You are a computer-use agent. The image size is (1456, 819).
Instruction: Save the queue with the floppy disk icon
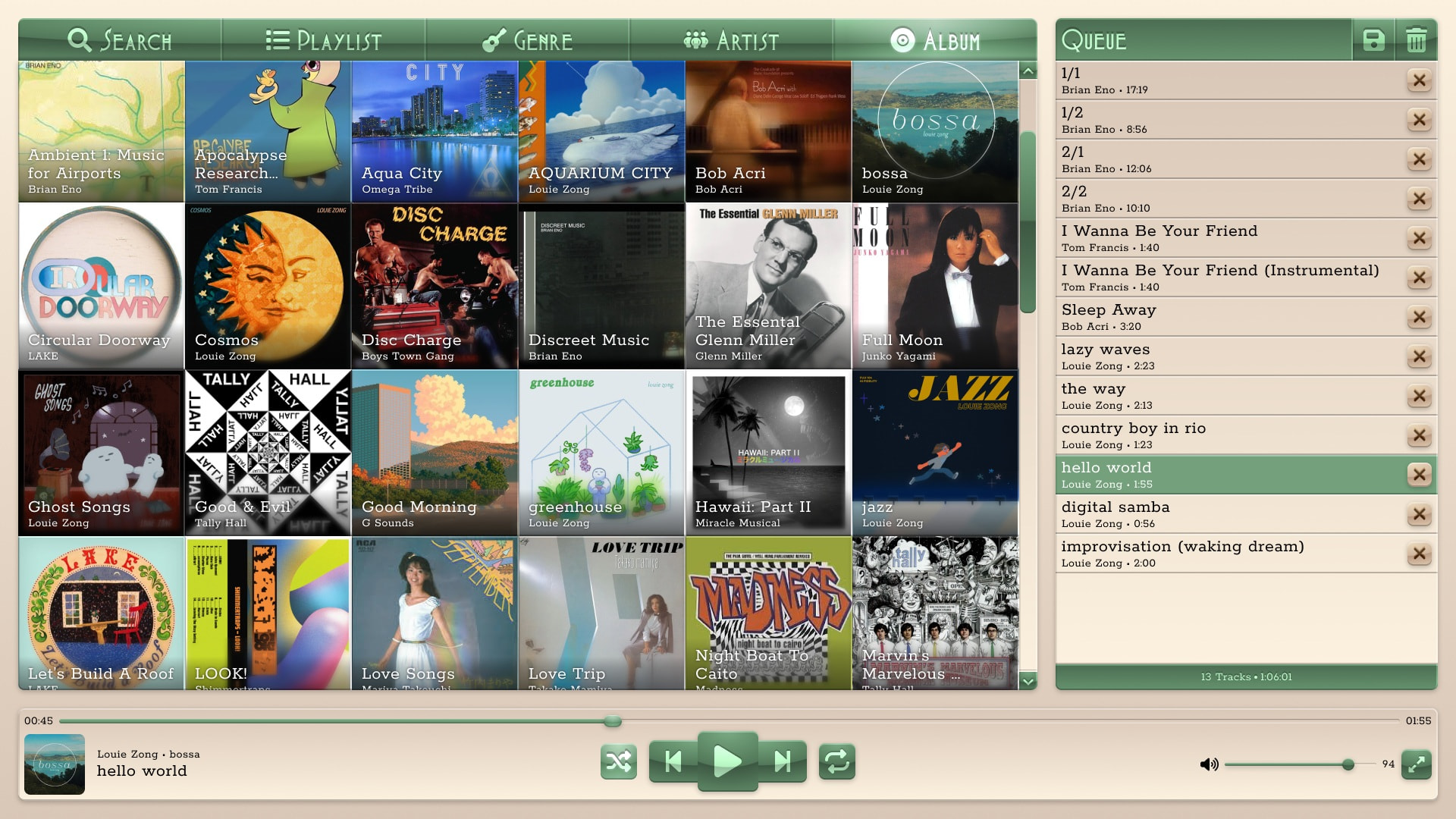pyautogui.click(x=1373, y=40)
